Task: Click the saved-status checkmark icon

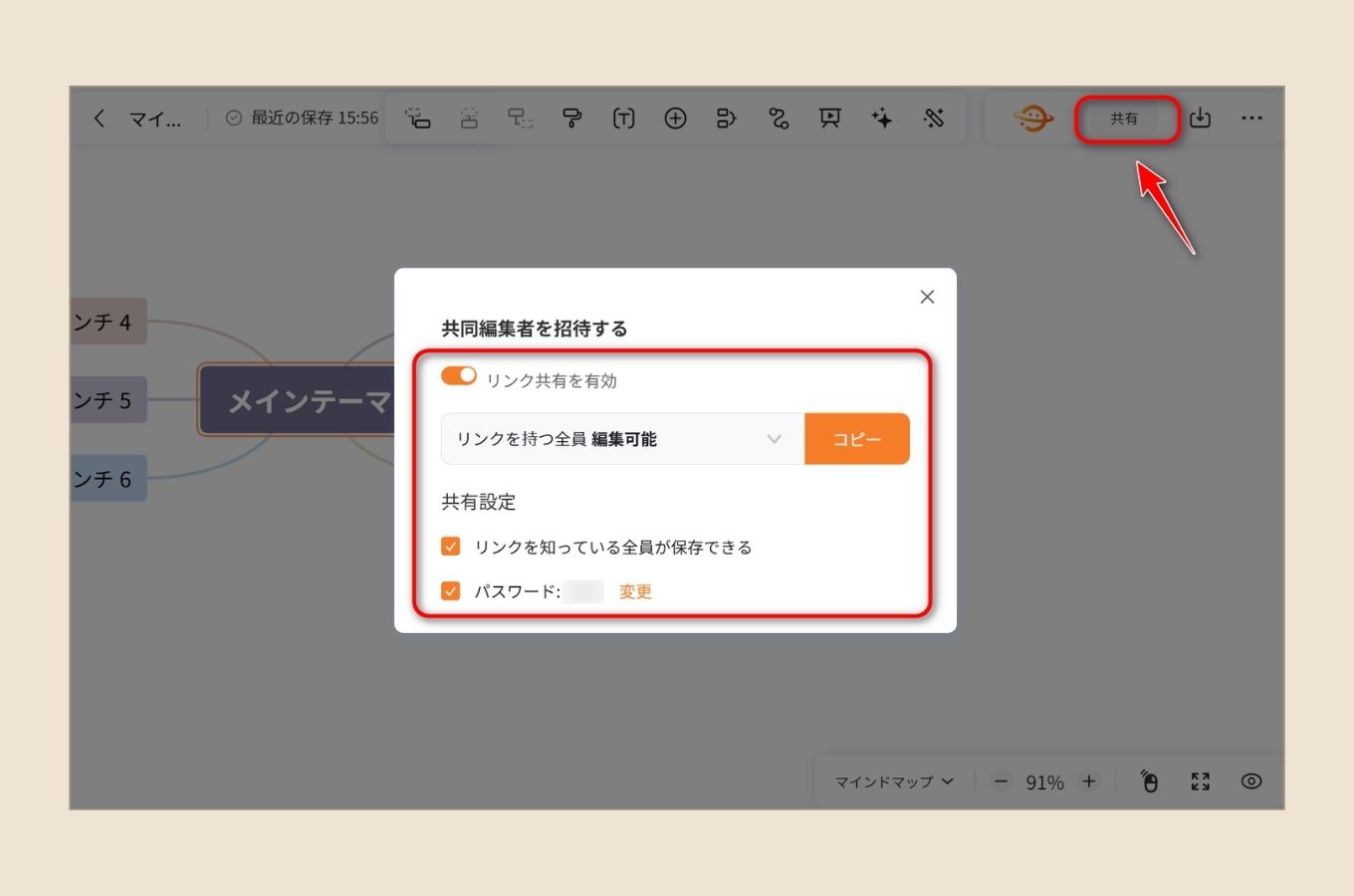Action: coord(234,118)
